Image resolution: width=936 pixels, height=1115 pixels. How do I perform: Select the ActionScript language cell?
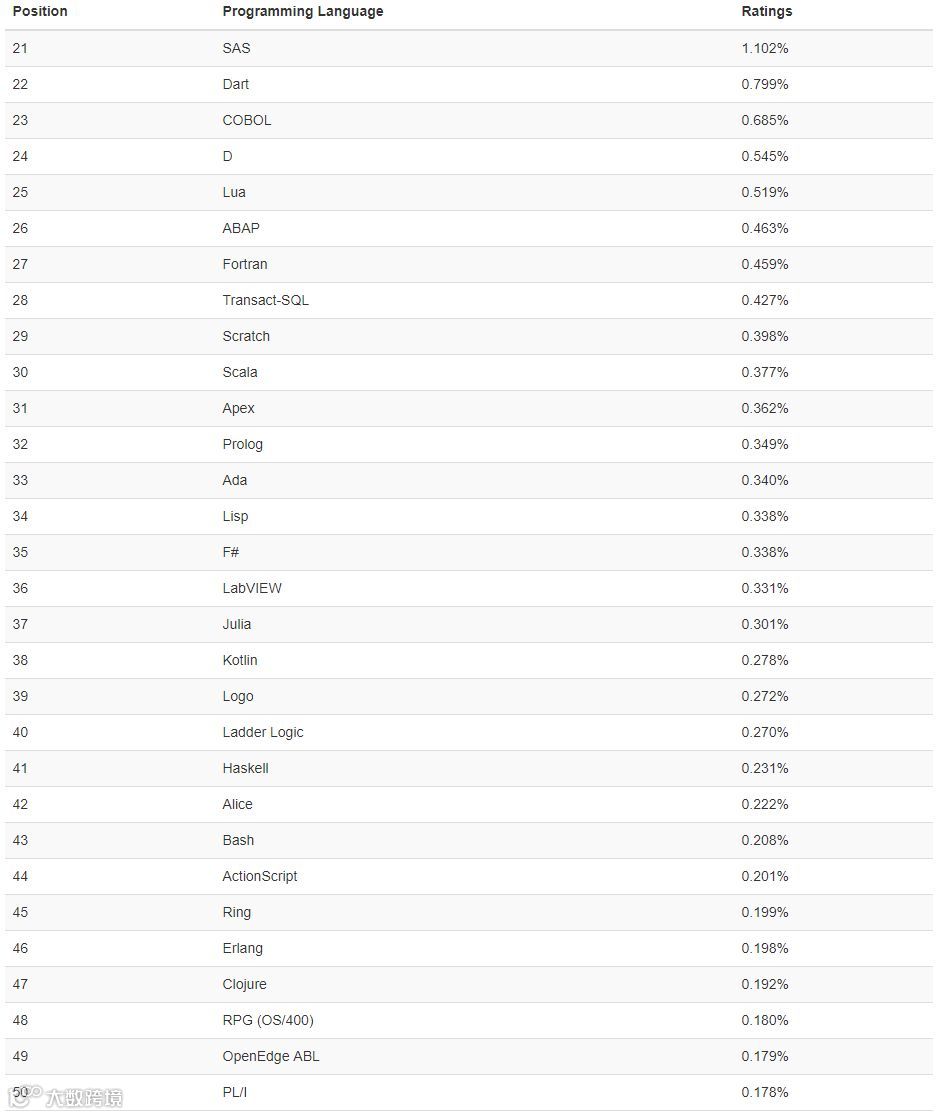coord(260,876)
